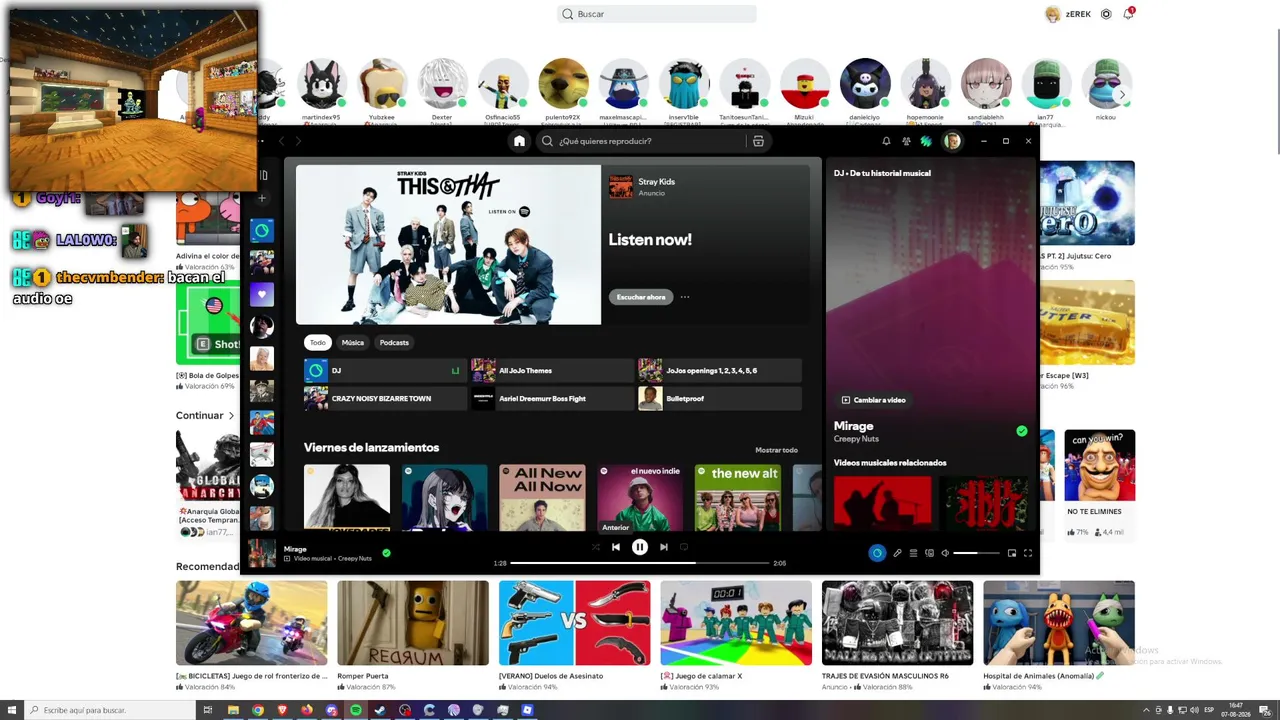Show hidden system tray icons
Screen dimensions: 1280x720
(1146, 710)
